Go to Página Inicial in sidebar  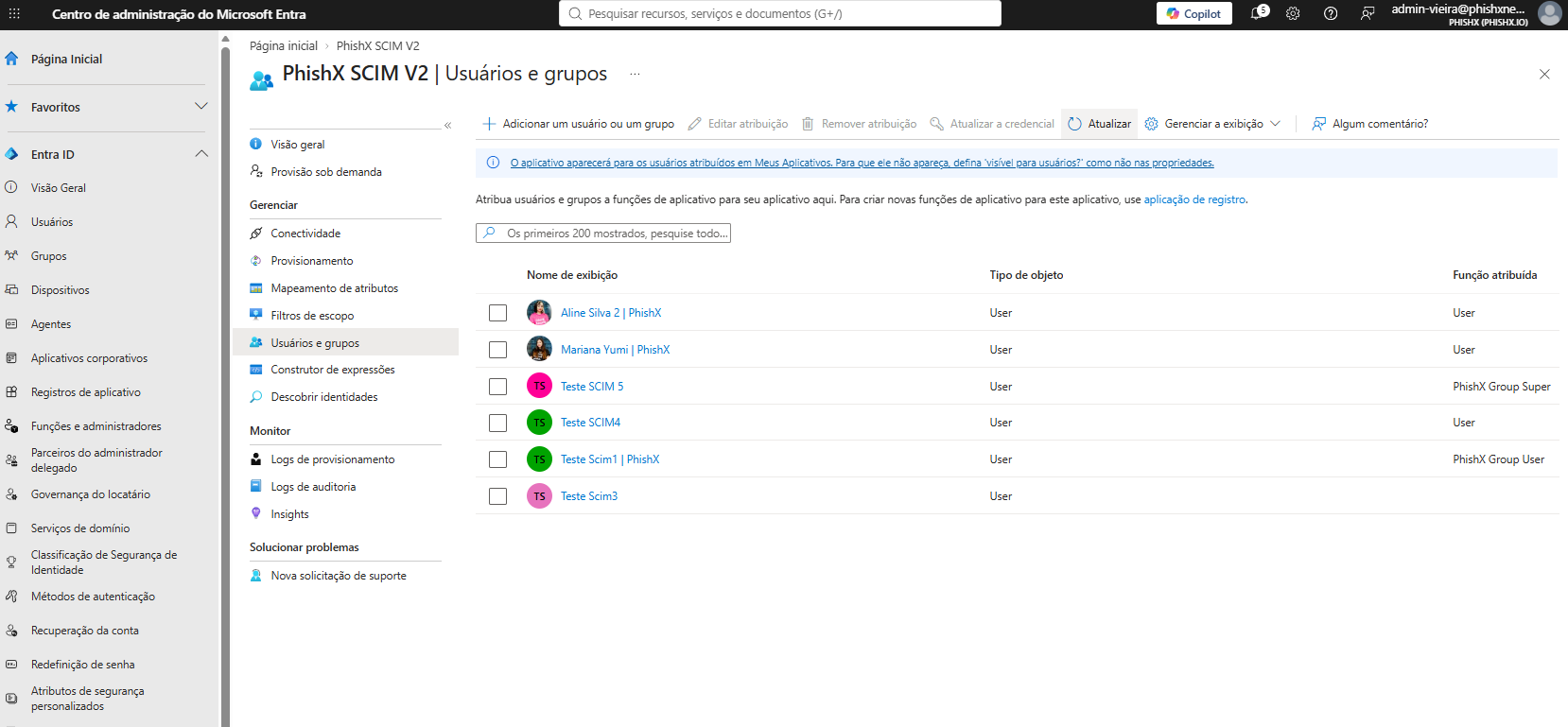(x=66, y=59)
